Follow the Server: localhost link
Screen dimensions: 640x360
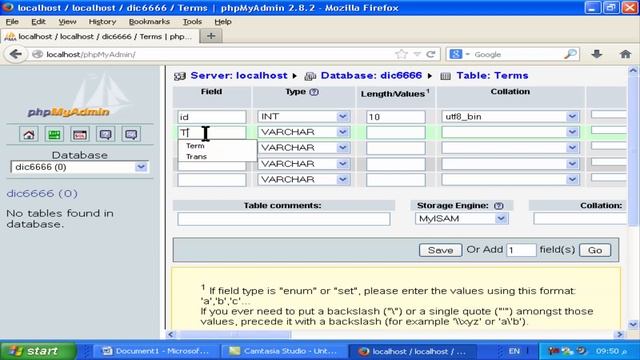[239, 76]
